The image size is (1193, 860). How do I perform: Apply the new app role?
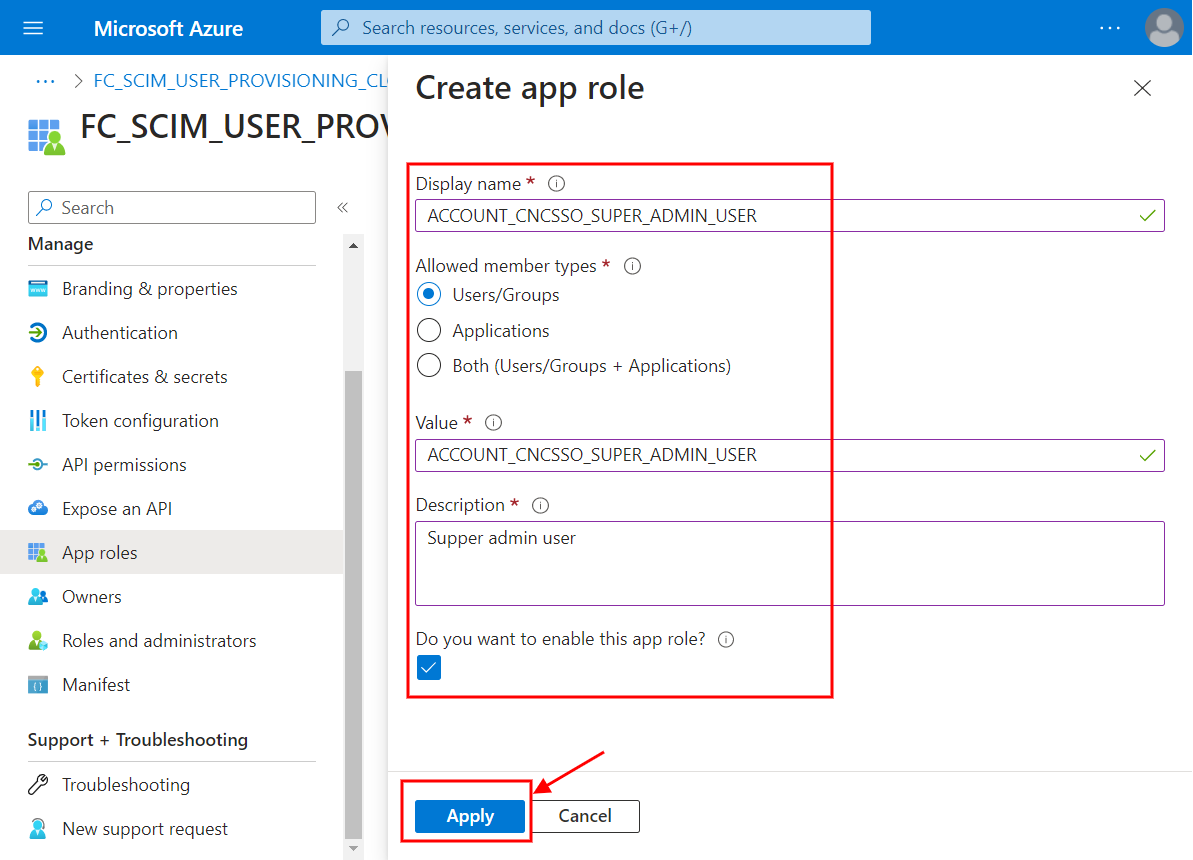[x=469, y=816]
